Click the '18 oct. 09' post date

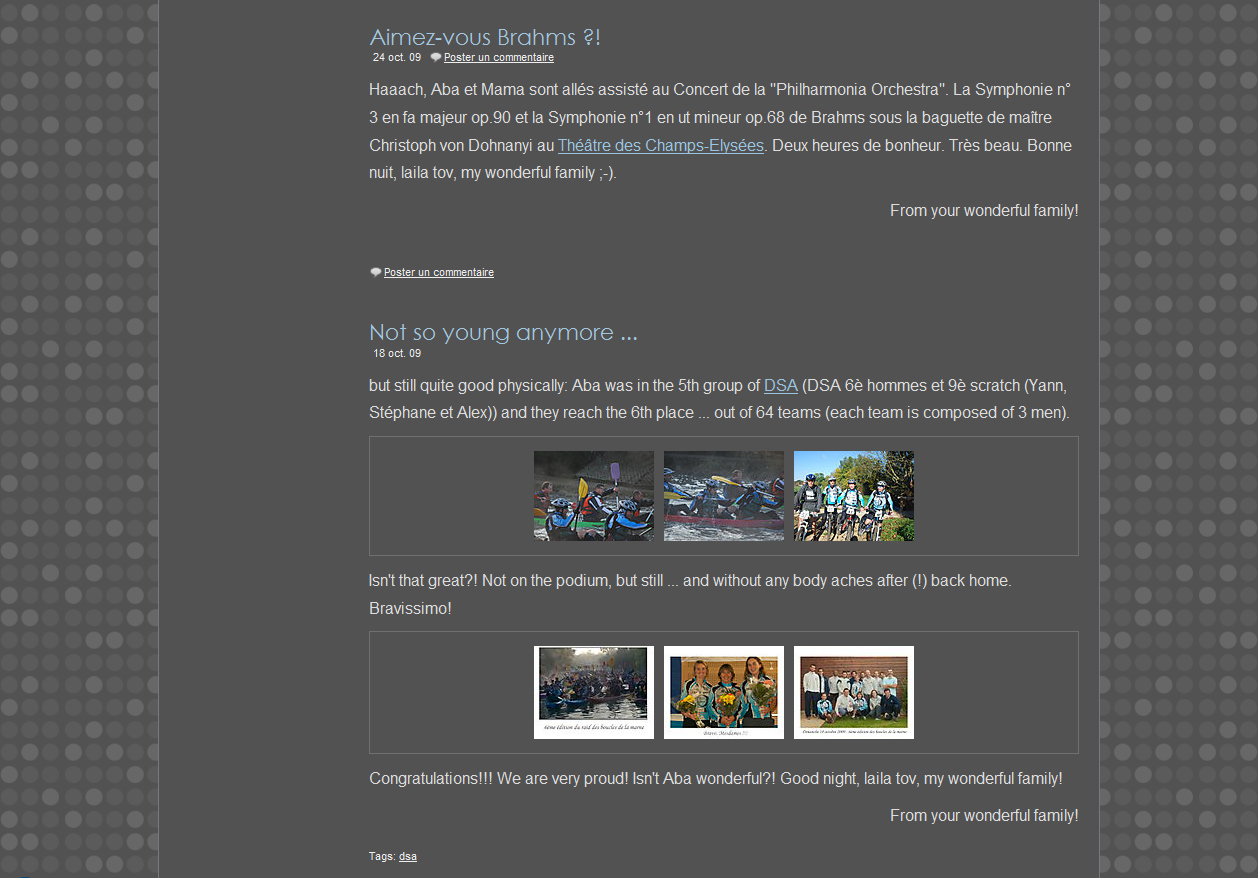tap(397, 354)
